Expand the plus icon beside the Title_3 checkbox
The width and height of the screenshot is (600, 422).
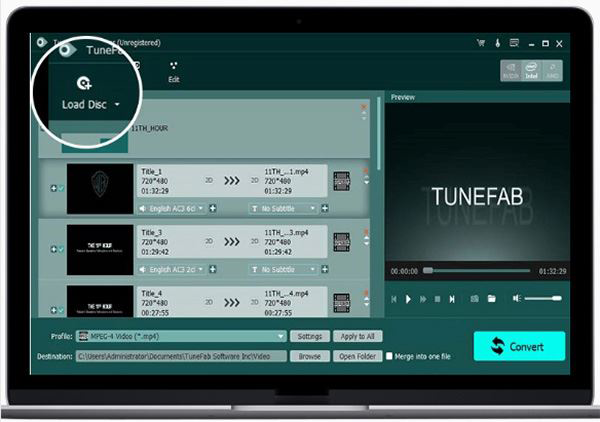click(54, 249)
